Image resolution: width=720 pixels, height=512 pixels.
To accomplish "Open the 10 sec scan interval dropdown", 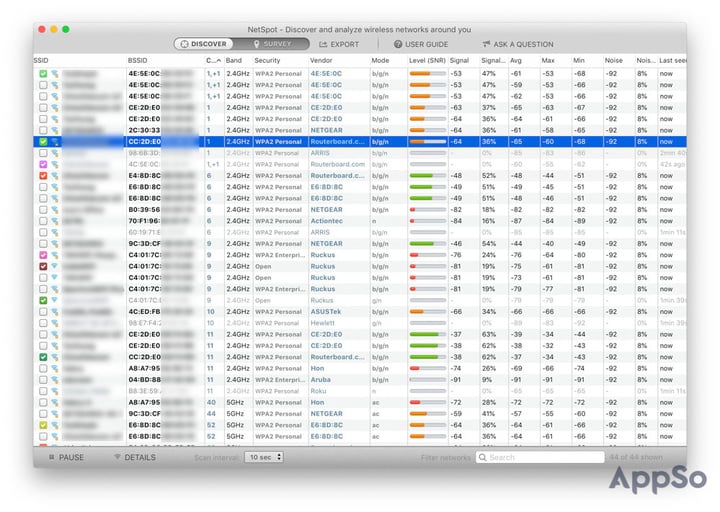I will (264, 457).
